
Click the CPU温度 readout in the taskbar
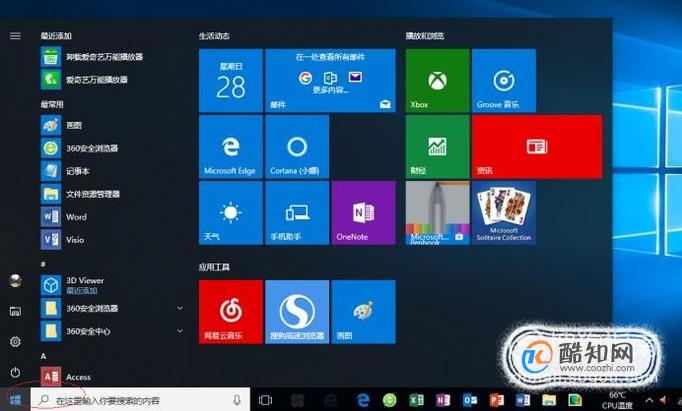click(617, 400)
